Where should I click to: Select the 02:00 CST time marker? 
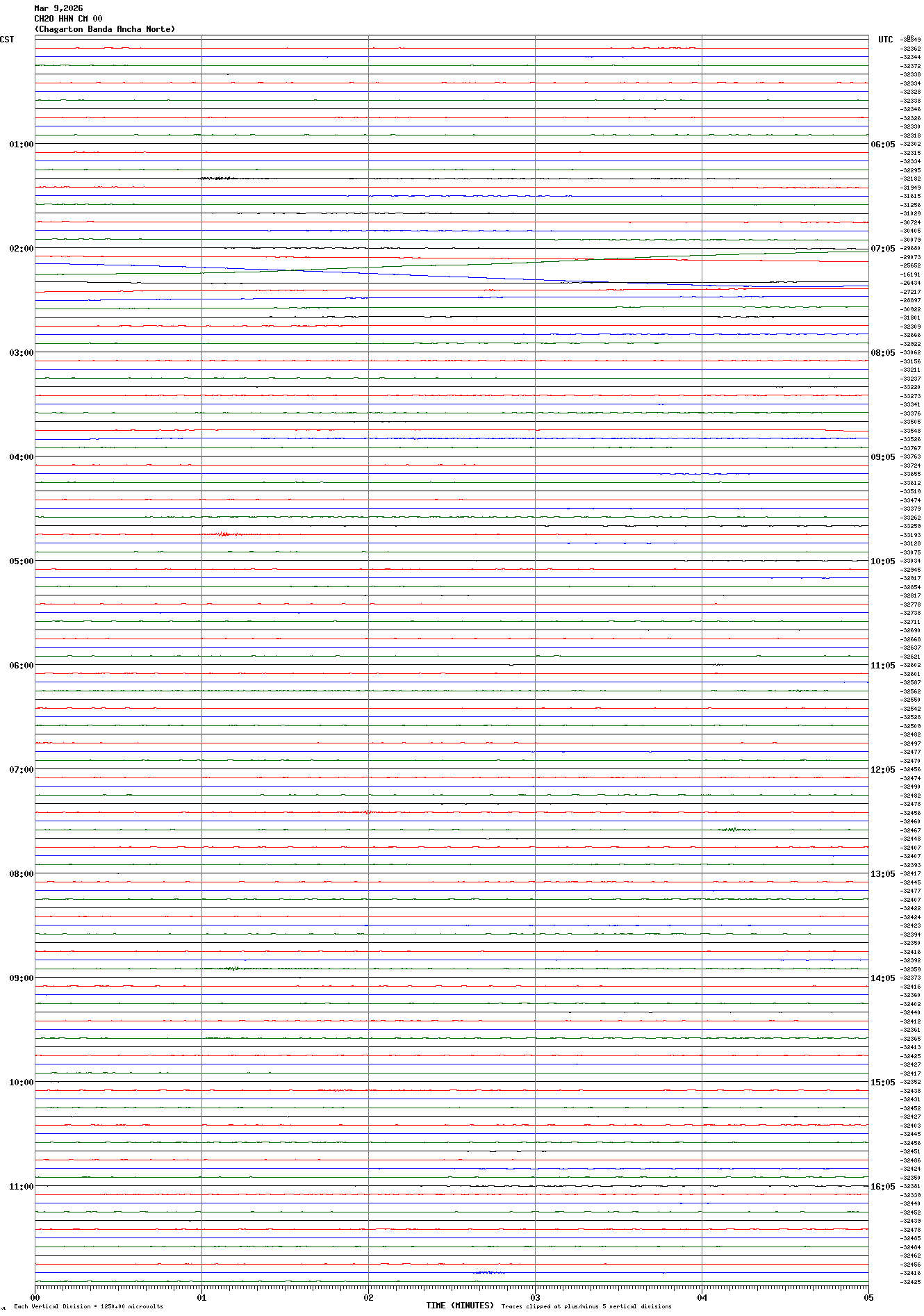click(21, 249)
